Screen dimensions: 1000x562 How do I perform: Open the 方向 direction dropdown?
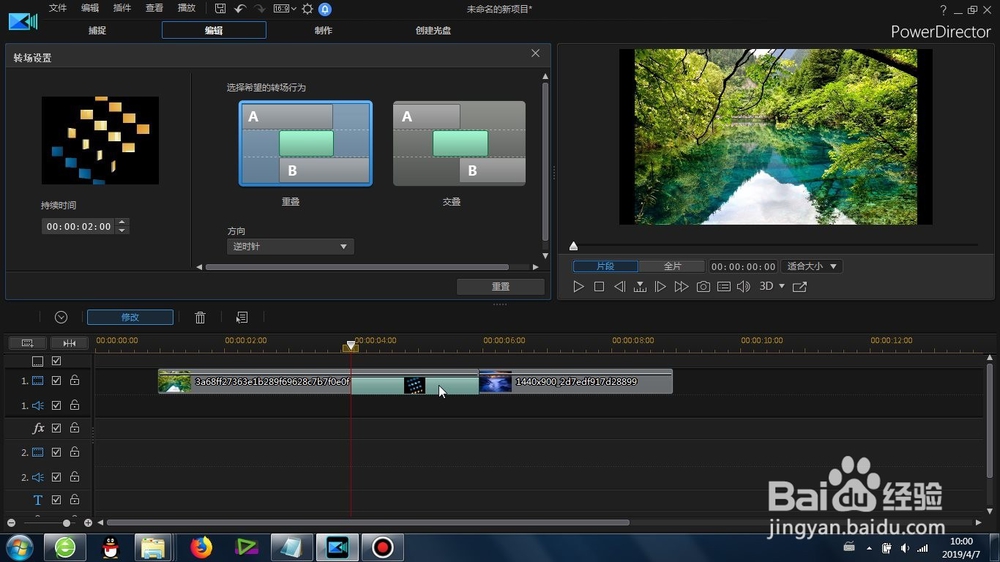[x=290, y=246]
